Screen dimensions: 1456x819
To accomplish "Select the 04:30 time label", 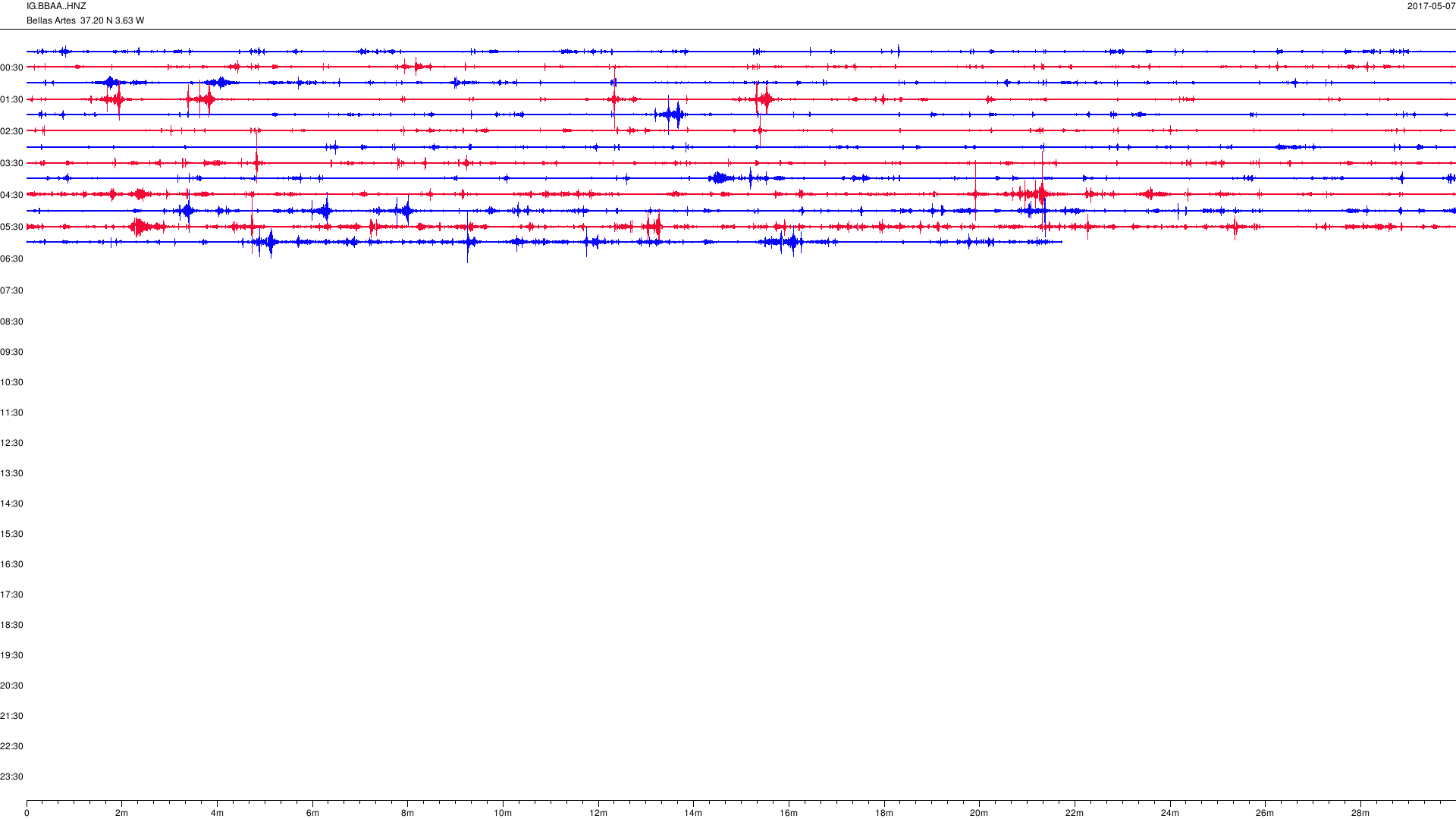I will click(11, 195).
